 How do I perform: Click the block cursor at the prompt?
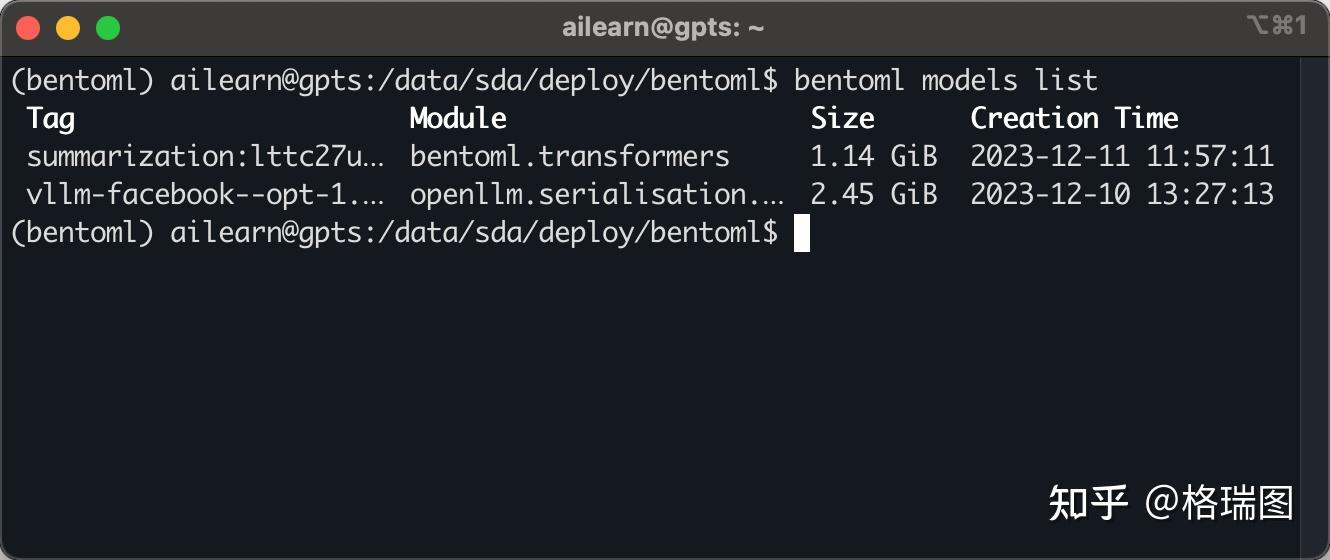[802, 233]
